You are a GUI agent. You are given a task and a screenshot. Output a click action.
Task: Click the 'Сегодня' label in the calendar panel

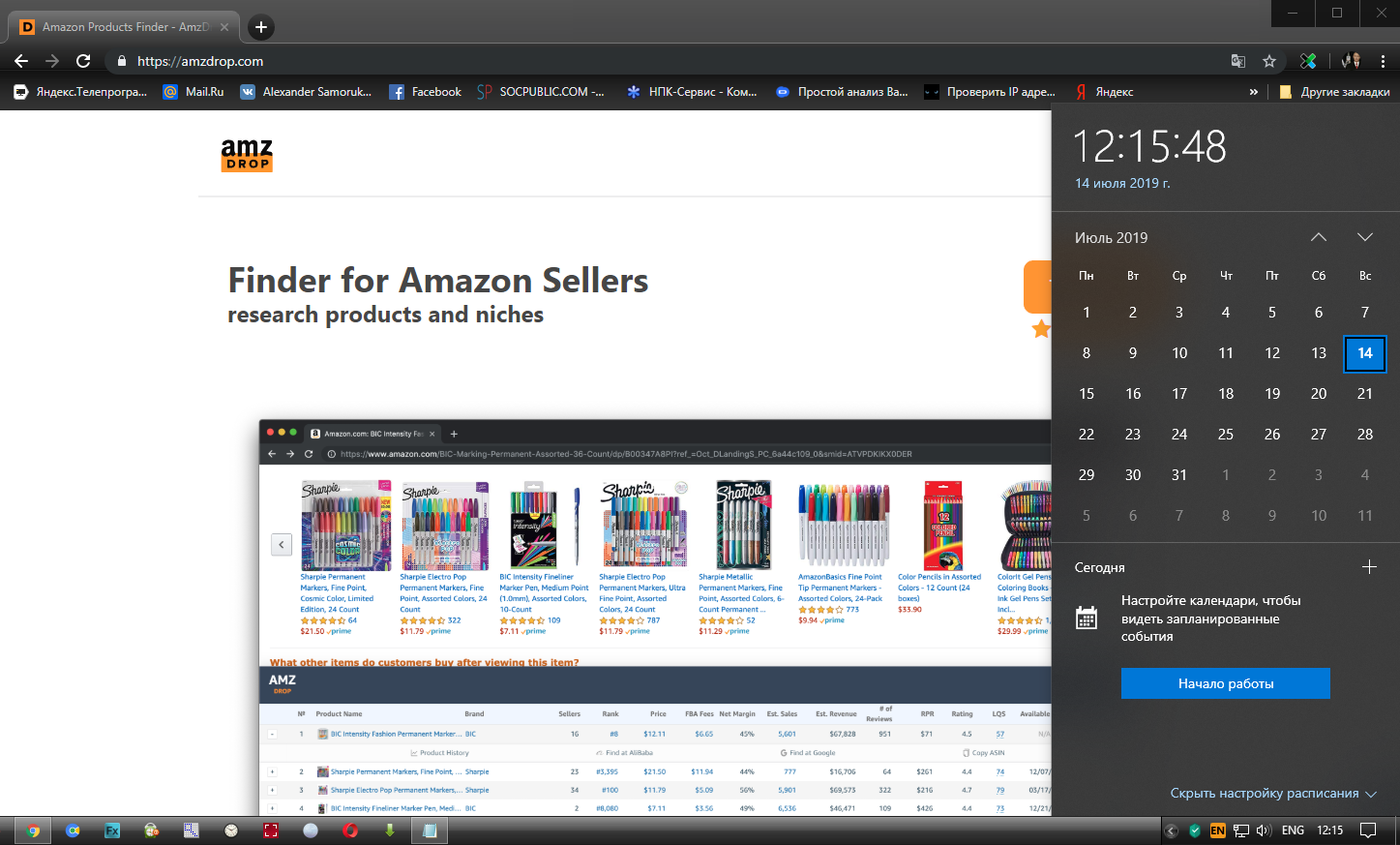(x=1100, y=567)
